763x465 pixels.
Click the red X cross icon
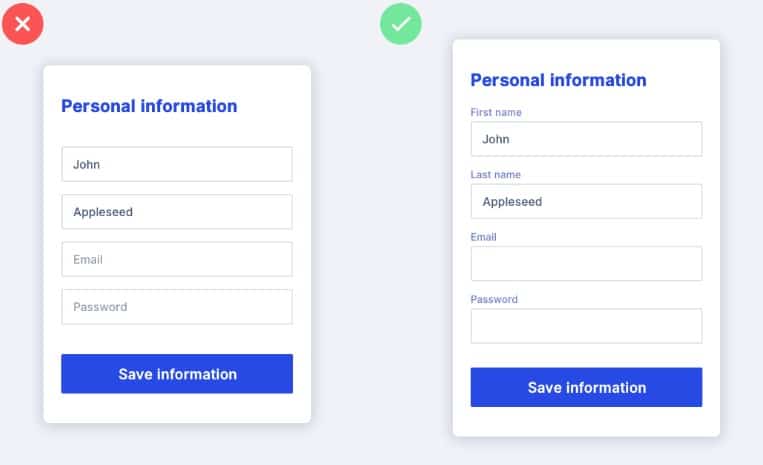click(x=22, y=23)
